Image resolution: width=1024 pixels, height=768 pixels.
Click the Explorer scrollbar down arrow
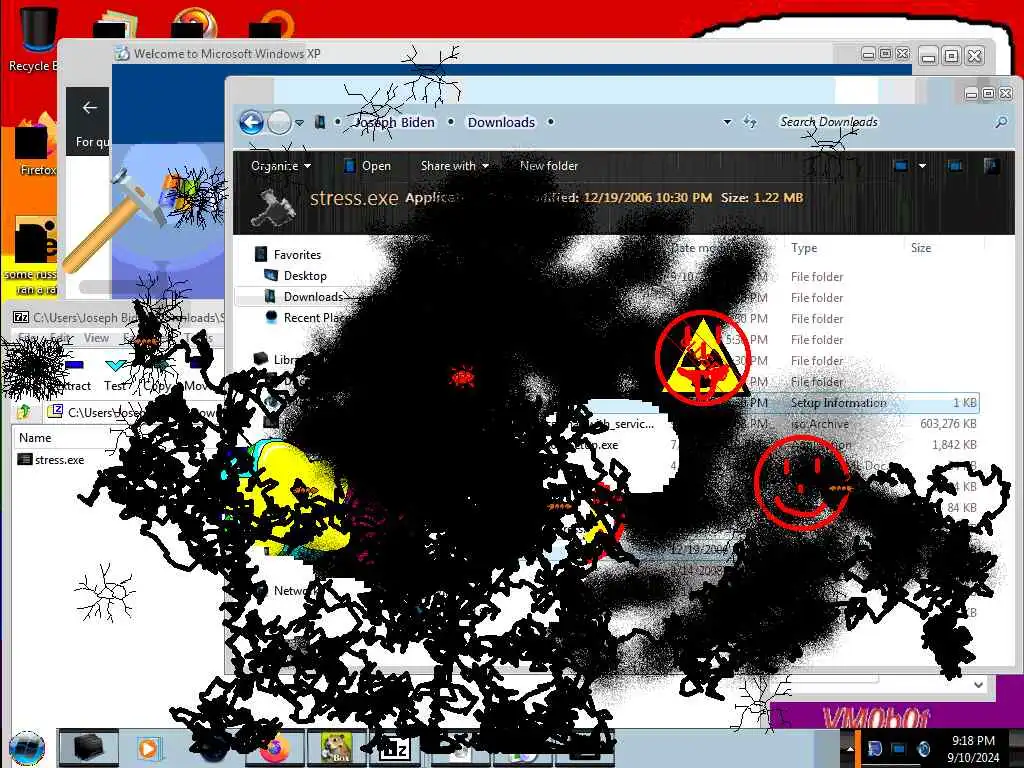click(x=978, y=684)
